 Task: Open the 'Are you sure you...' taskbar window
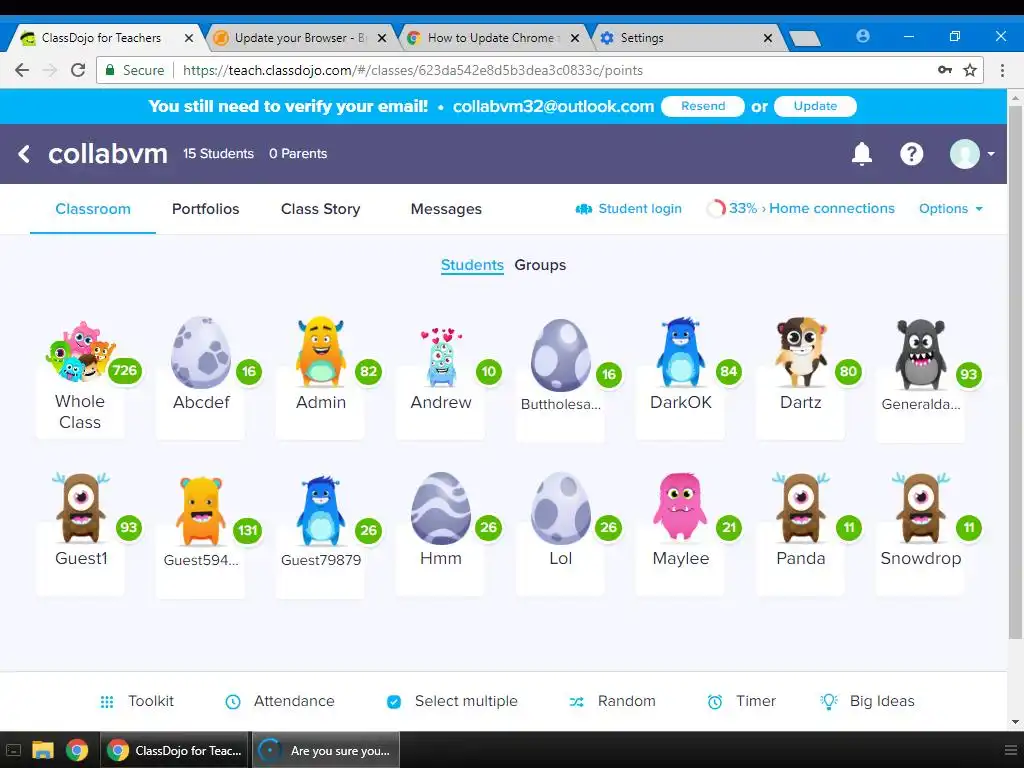click(x=326, y=750)
